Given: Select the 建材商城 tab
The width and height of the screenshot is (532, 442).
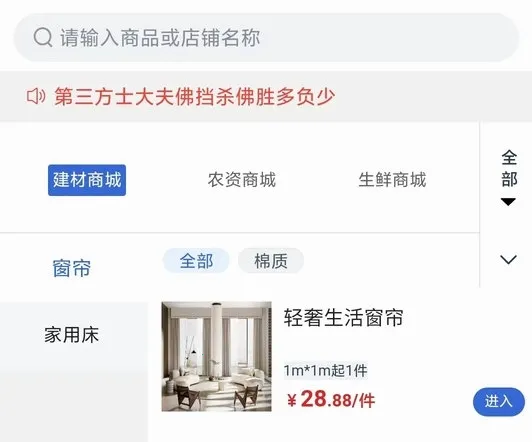Looking at the screenshot, I should pos(87,180).
